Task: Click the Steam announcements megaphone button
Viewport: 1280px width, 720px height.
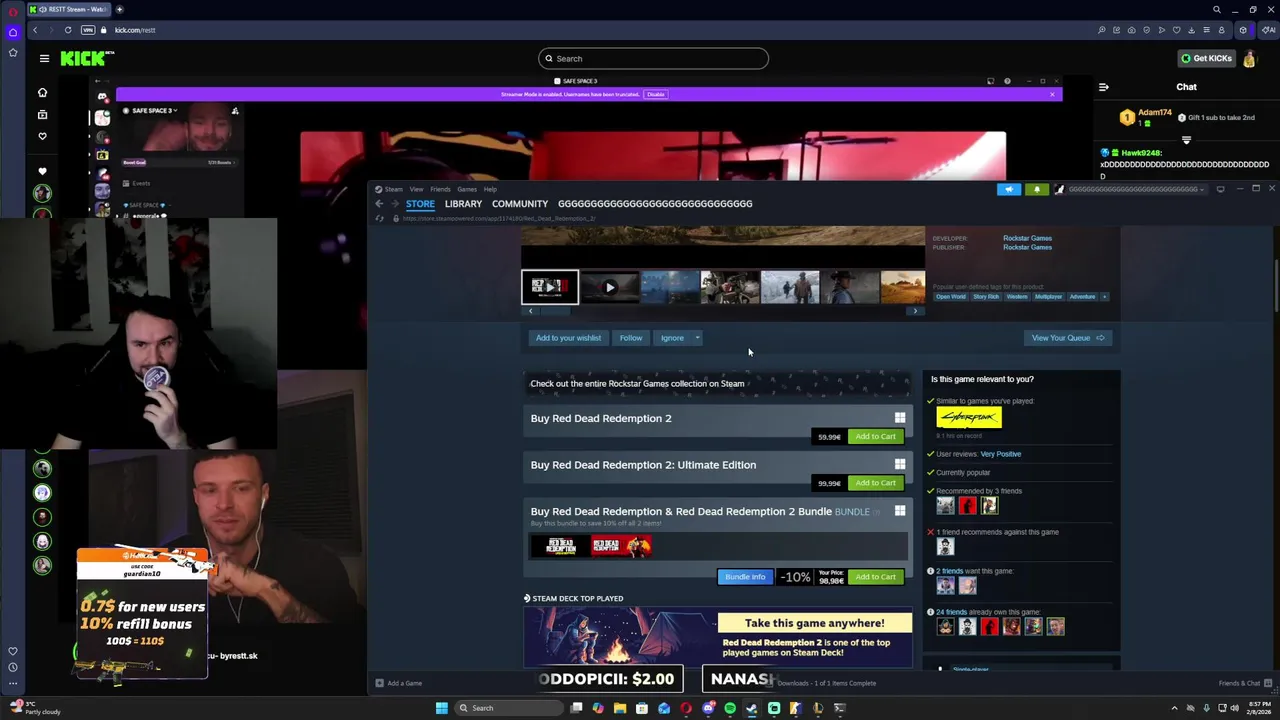Action: pos(1009,189)
